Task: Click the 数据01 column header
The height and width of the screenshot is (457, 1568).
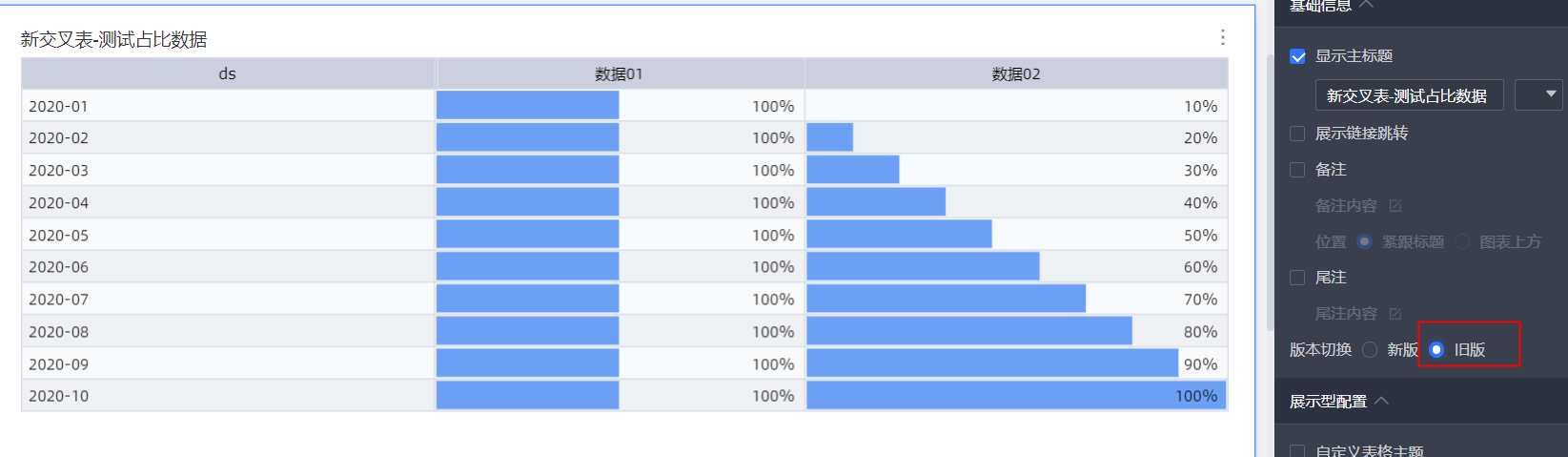Action: (619, 73)
